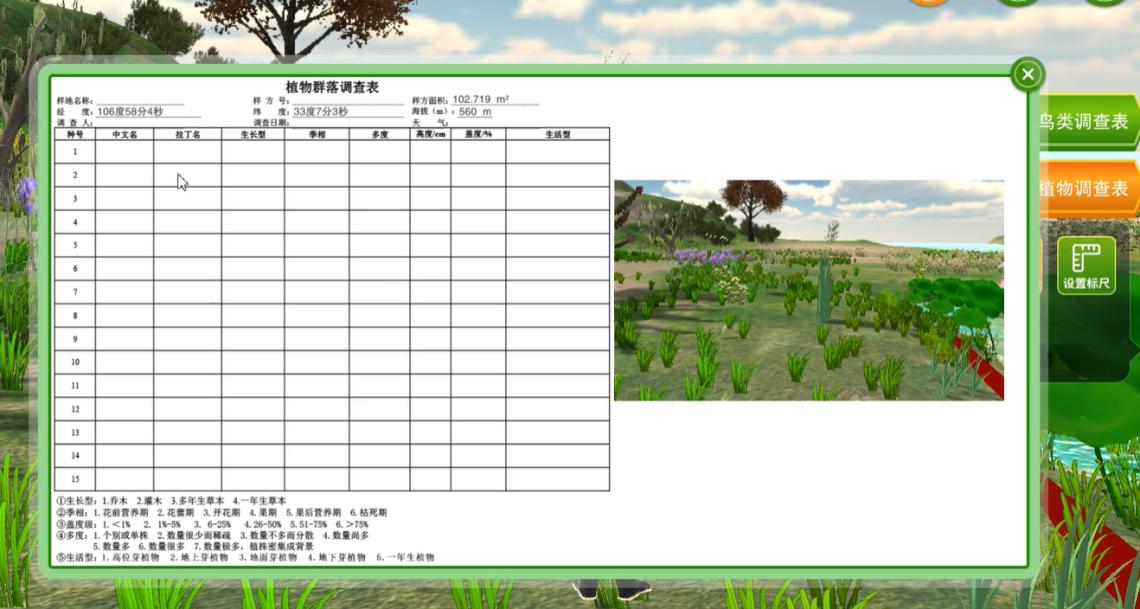The image size is (1140, 609).
Task: Select the 纬度 value 33度7分3秒
Action: (320, 112)
